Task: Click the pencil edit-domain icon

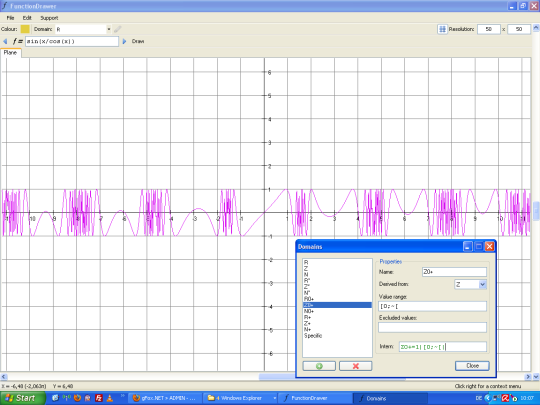Action: click(x=117, y=29)
